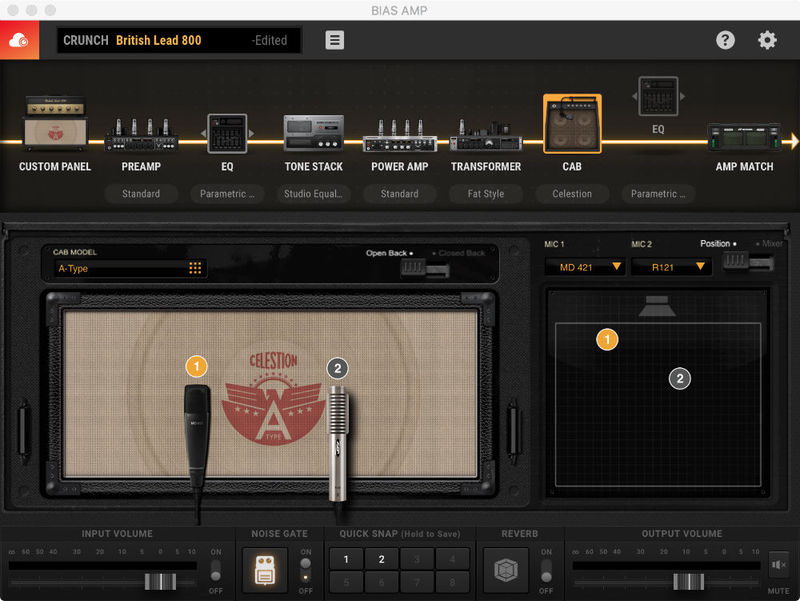Open Power Amp Standard type selector

[399, 194]
